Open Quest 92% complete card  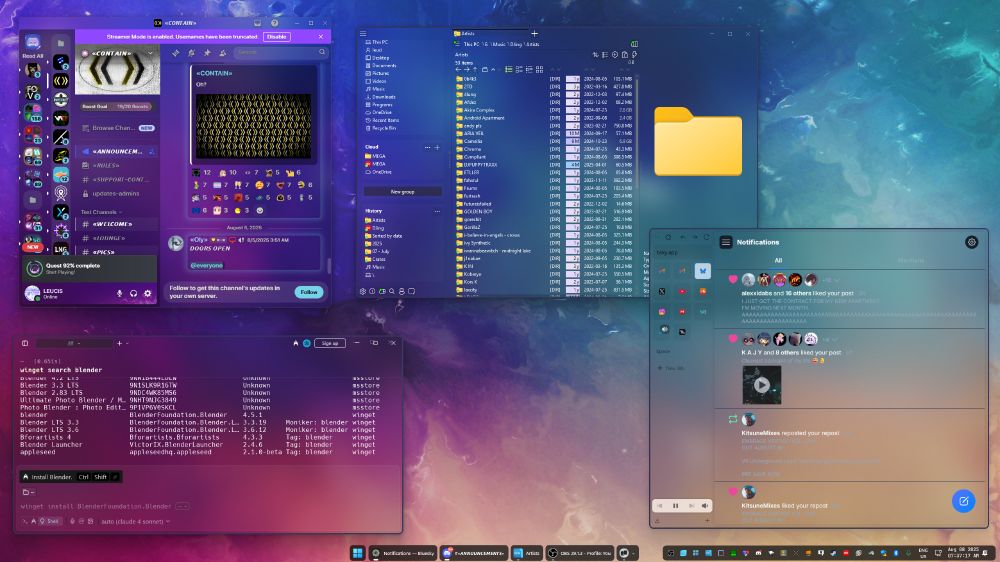coord(89,269)
